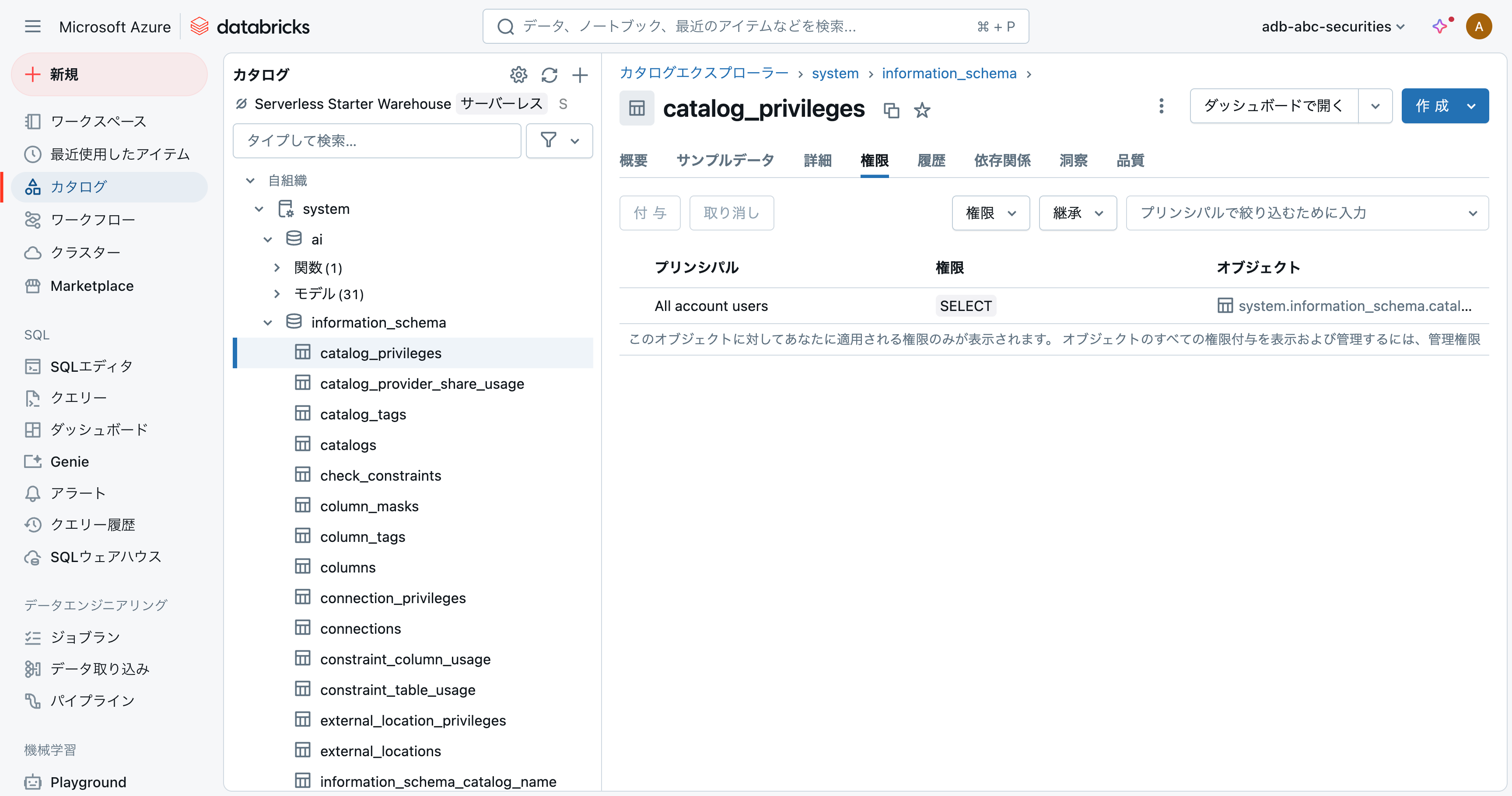Select the column_masks table in tree
The height and width of the screenshot is (796, 1512).
(x=369, y=506)
